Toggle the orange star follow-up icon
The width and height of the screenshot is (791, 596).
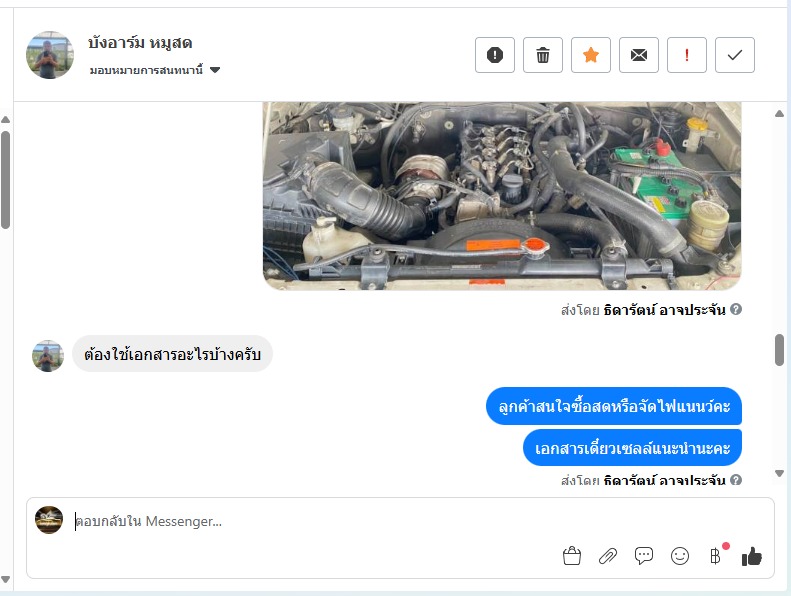(591, 55)
